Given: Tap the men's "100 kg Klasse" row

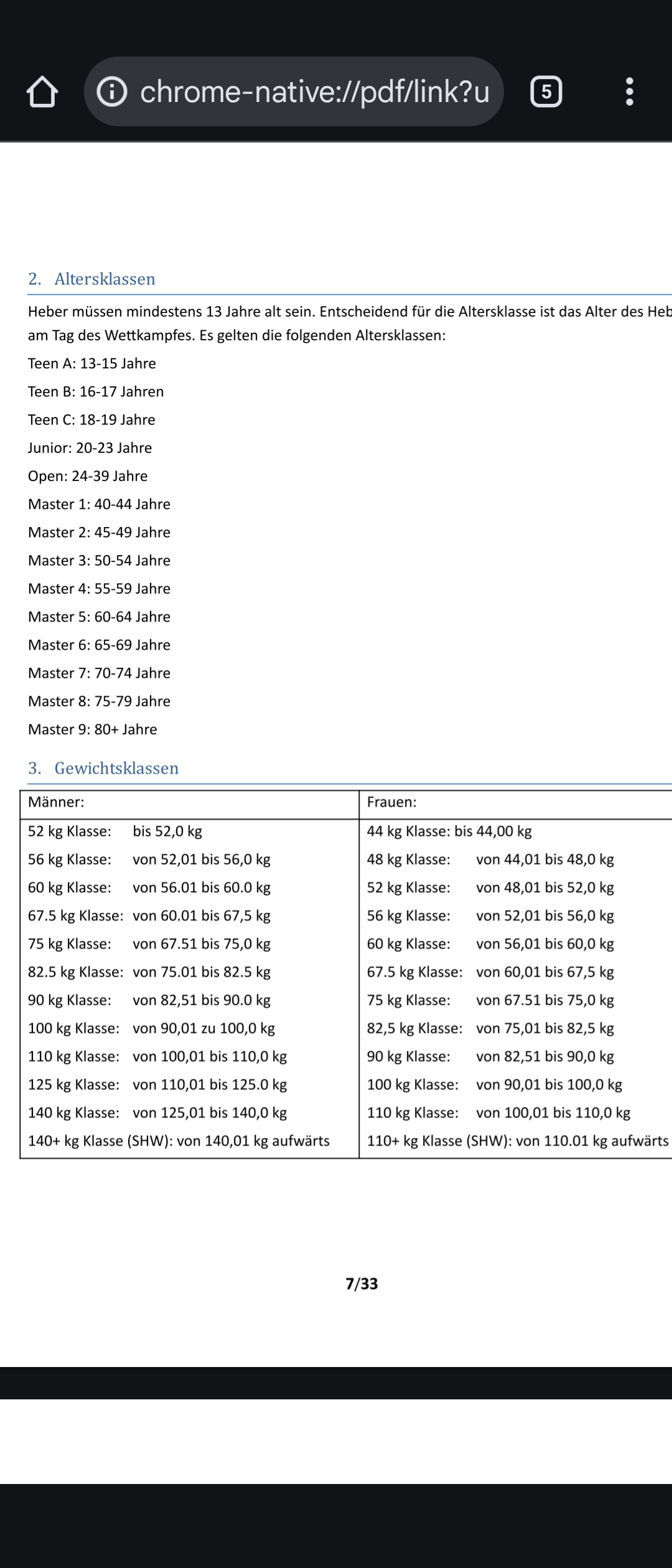Looking at the screenshot, I should click(151, 1028).
